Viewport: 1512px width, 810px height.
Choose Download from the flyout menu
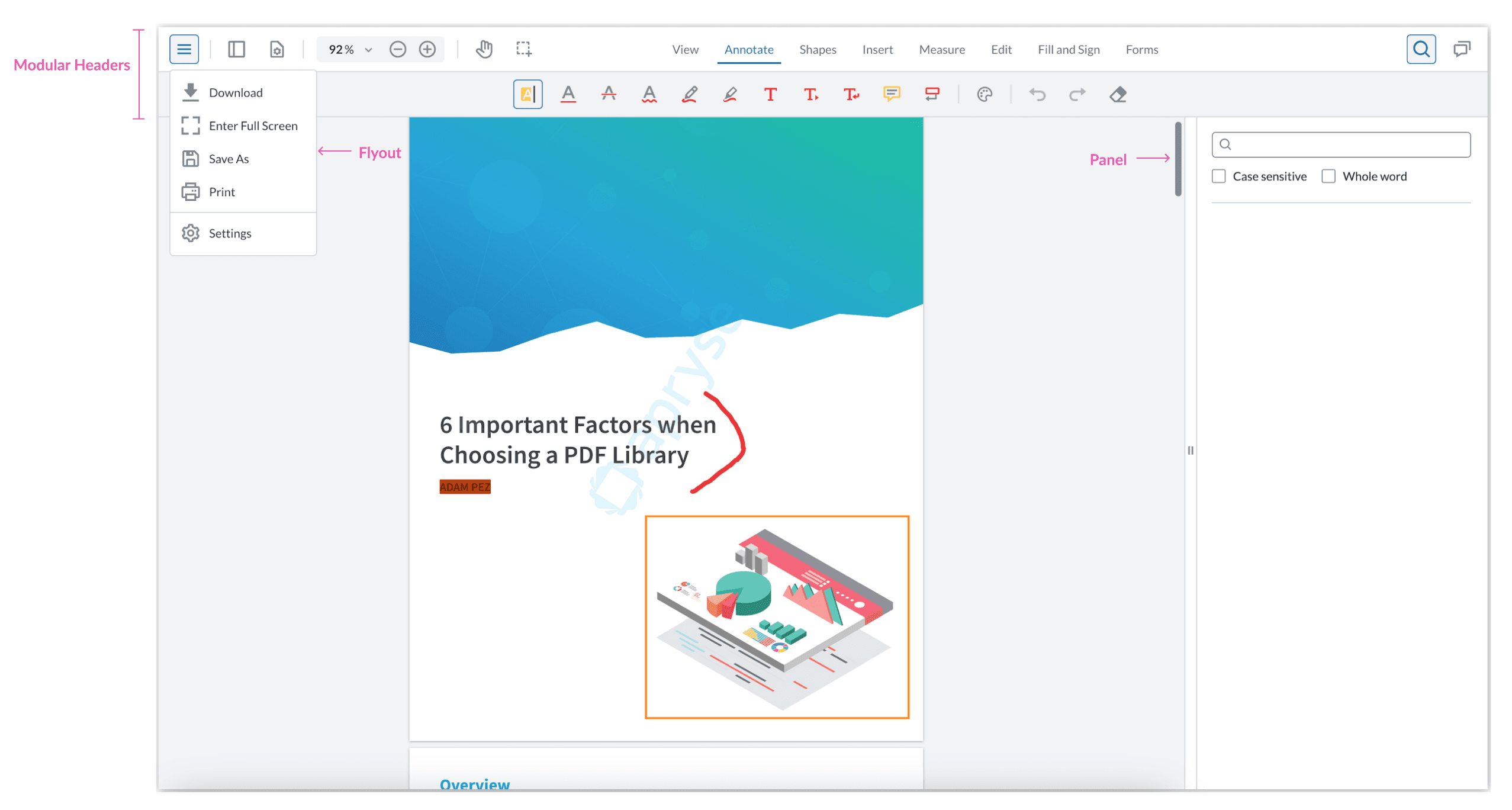(x=235, y=93)
